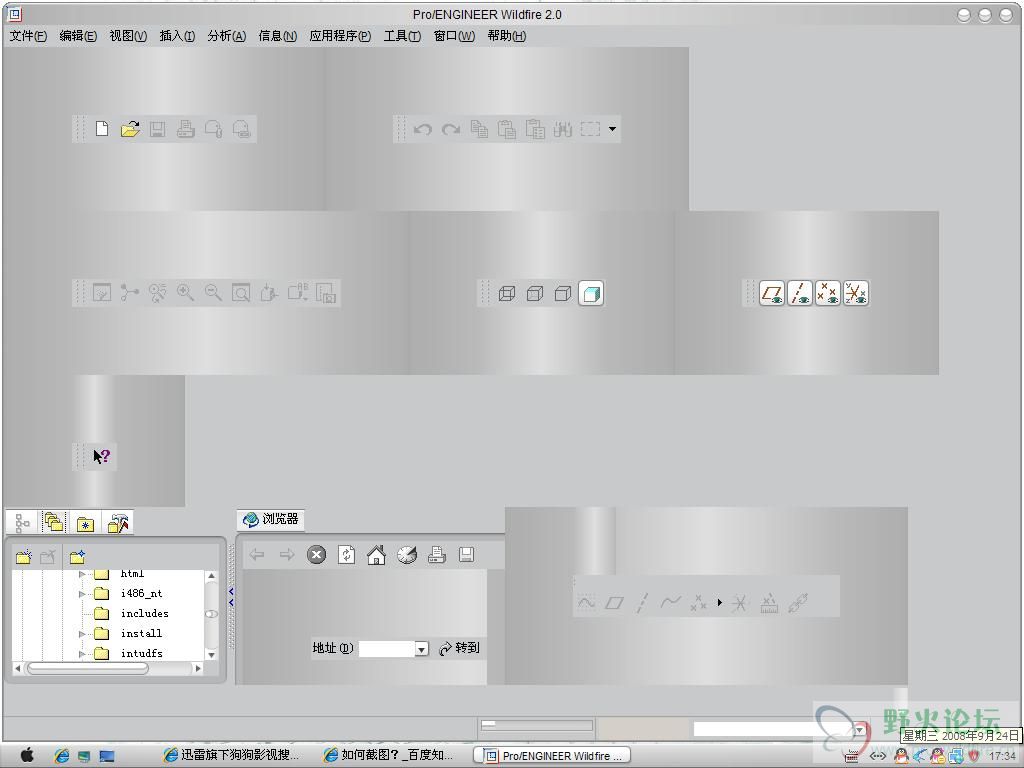Click the Print icon in the top toolbar
Screen dimensions: 1024x768
click(185, 129)
